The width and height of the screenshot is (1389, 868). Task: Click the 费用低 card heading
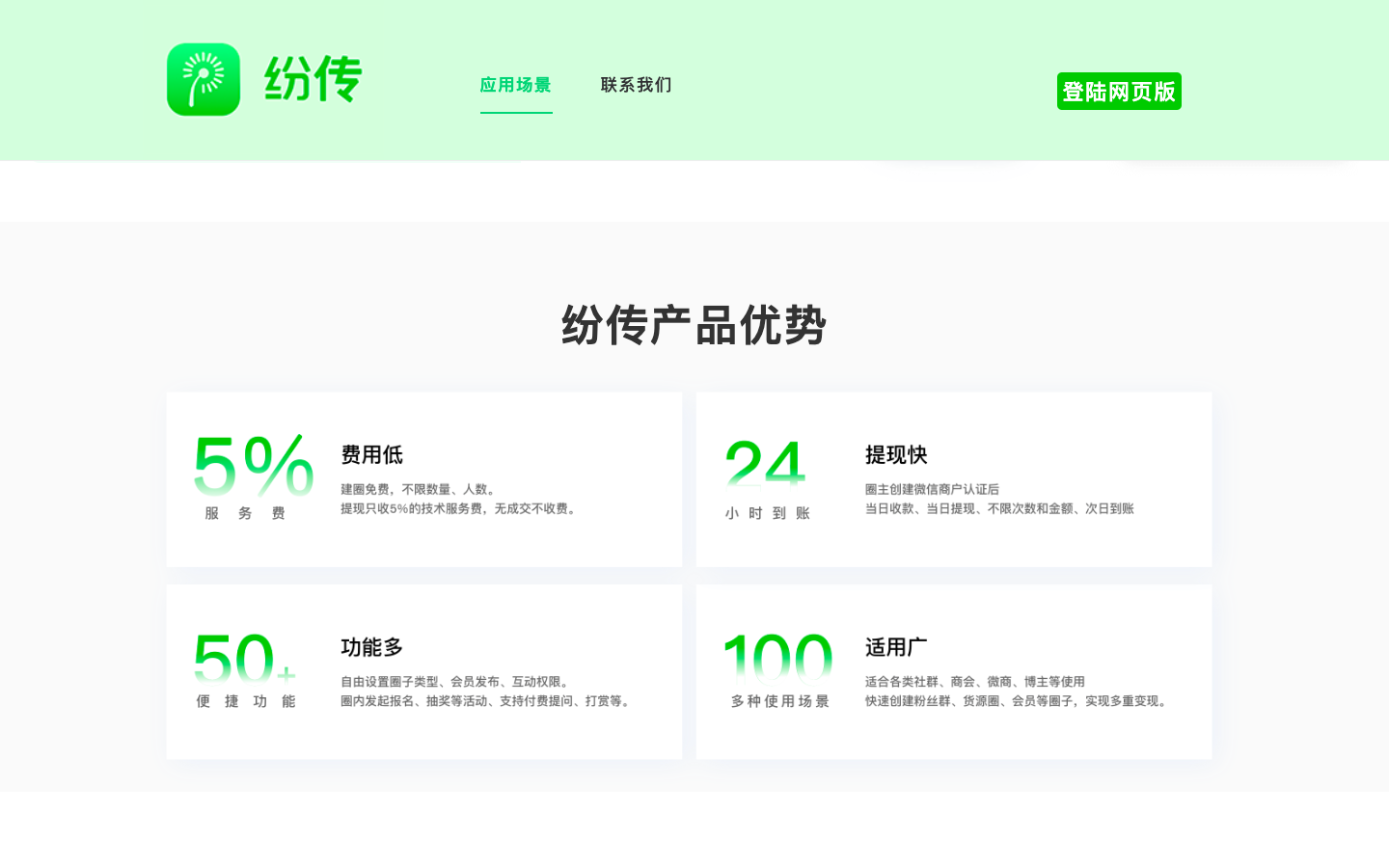pyautogui.click(x=370, y=455)
